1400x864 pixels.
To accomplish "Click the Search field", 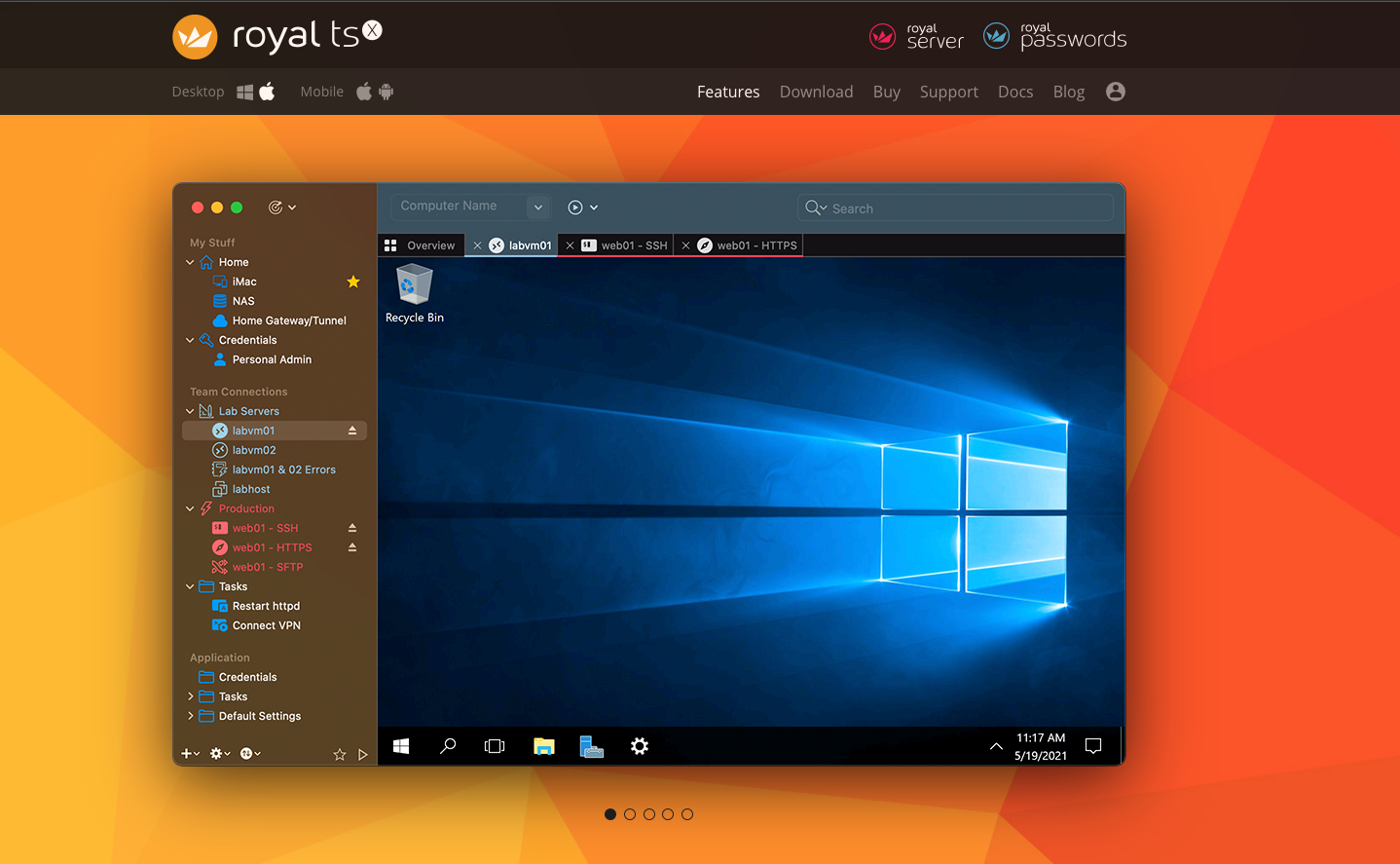I will point(955,208).
